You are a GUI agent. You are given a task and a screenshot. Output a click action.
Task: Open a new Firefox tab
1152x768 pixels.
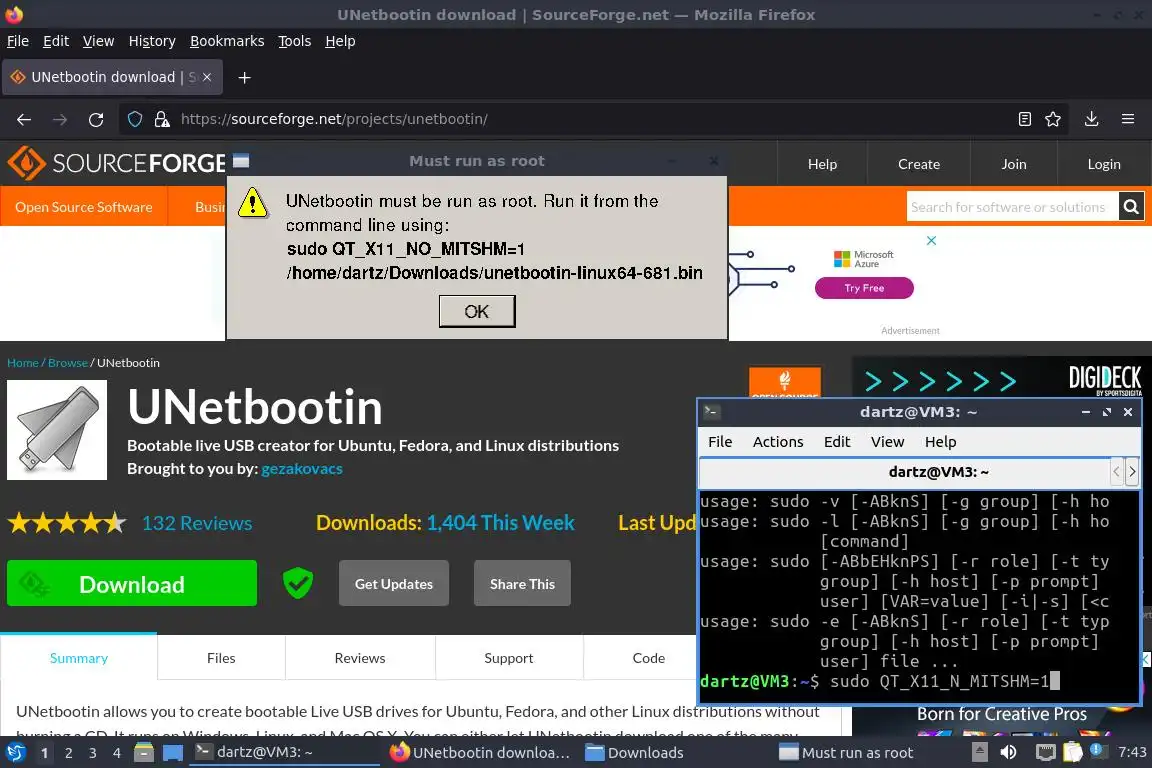click(x=245, y=77)
